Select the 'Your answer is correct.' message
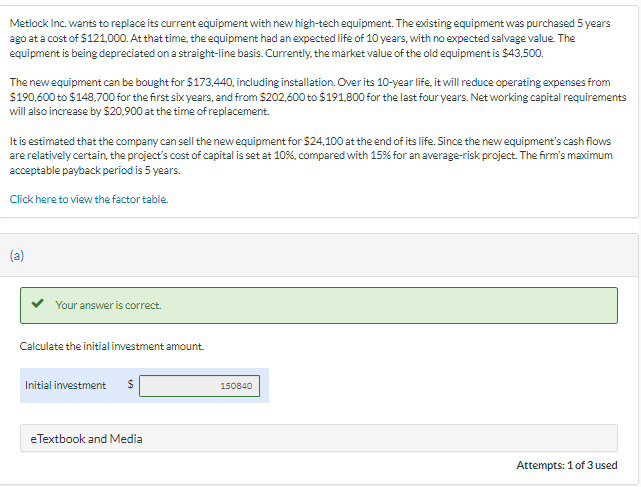 [x=108, y=305]
